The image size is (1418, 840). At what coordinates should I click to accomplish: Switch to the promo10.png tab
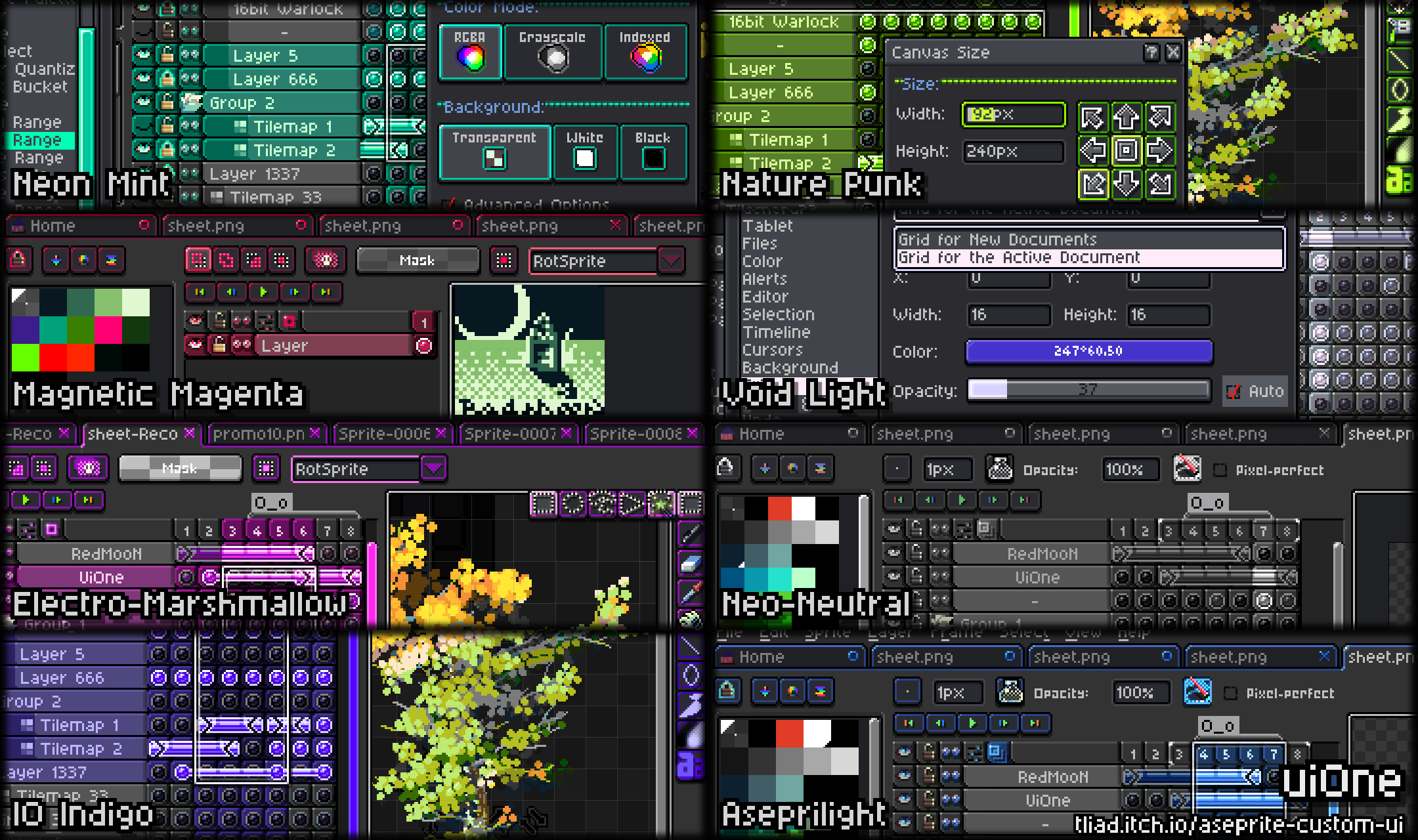click(259, 434)
